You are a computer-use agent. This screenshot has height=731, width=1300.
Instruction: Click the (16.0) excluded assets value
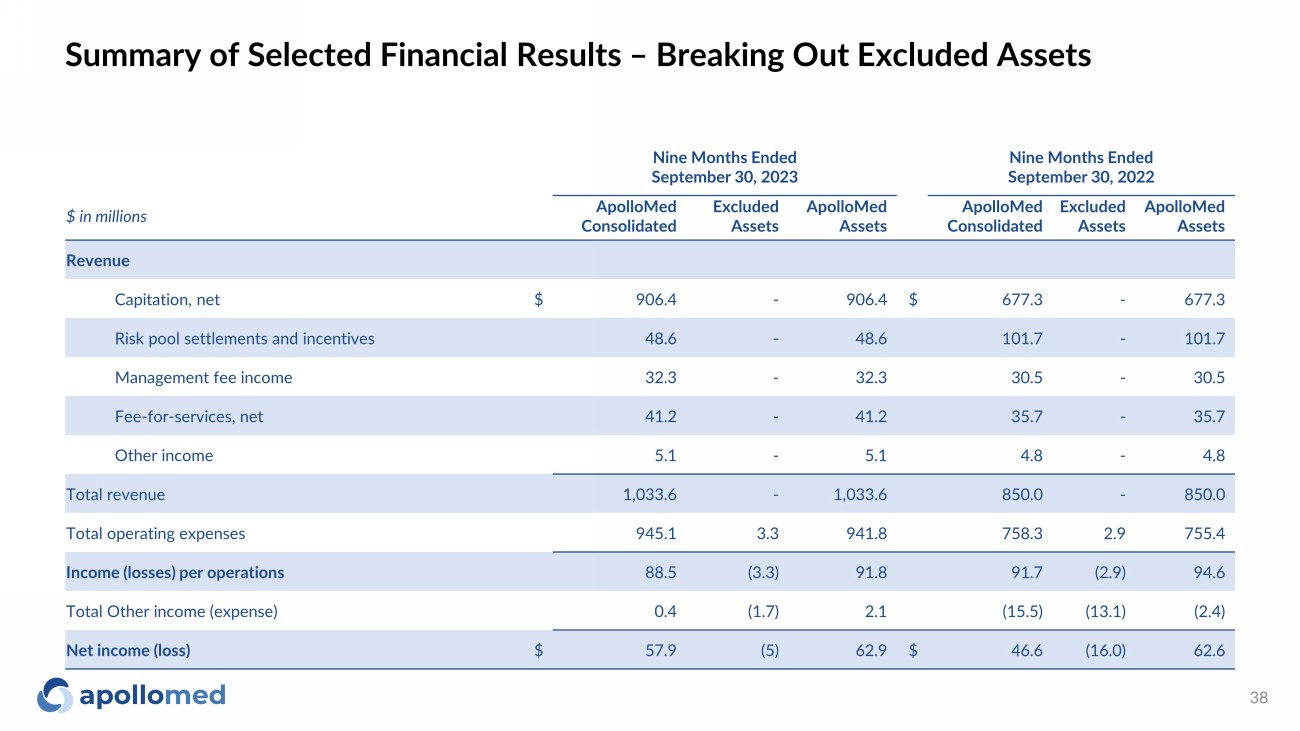point(1104,651)
